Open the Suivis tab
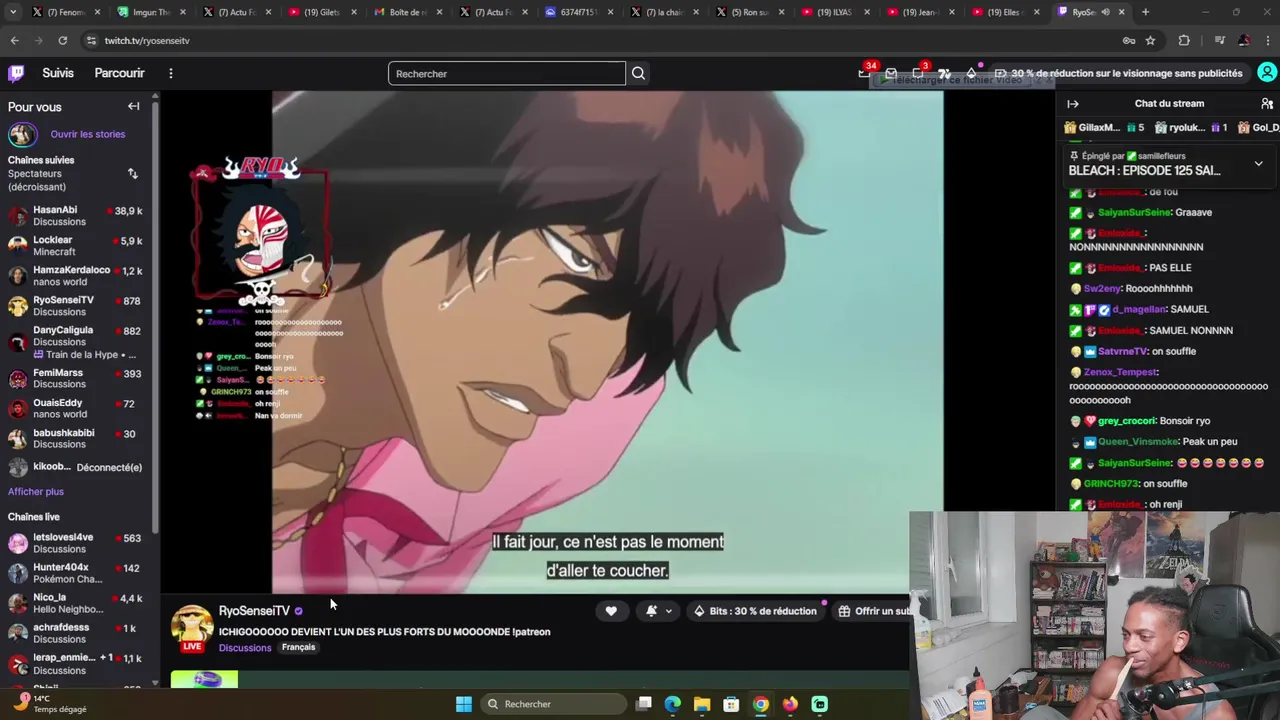 (58, 73)
